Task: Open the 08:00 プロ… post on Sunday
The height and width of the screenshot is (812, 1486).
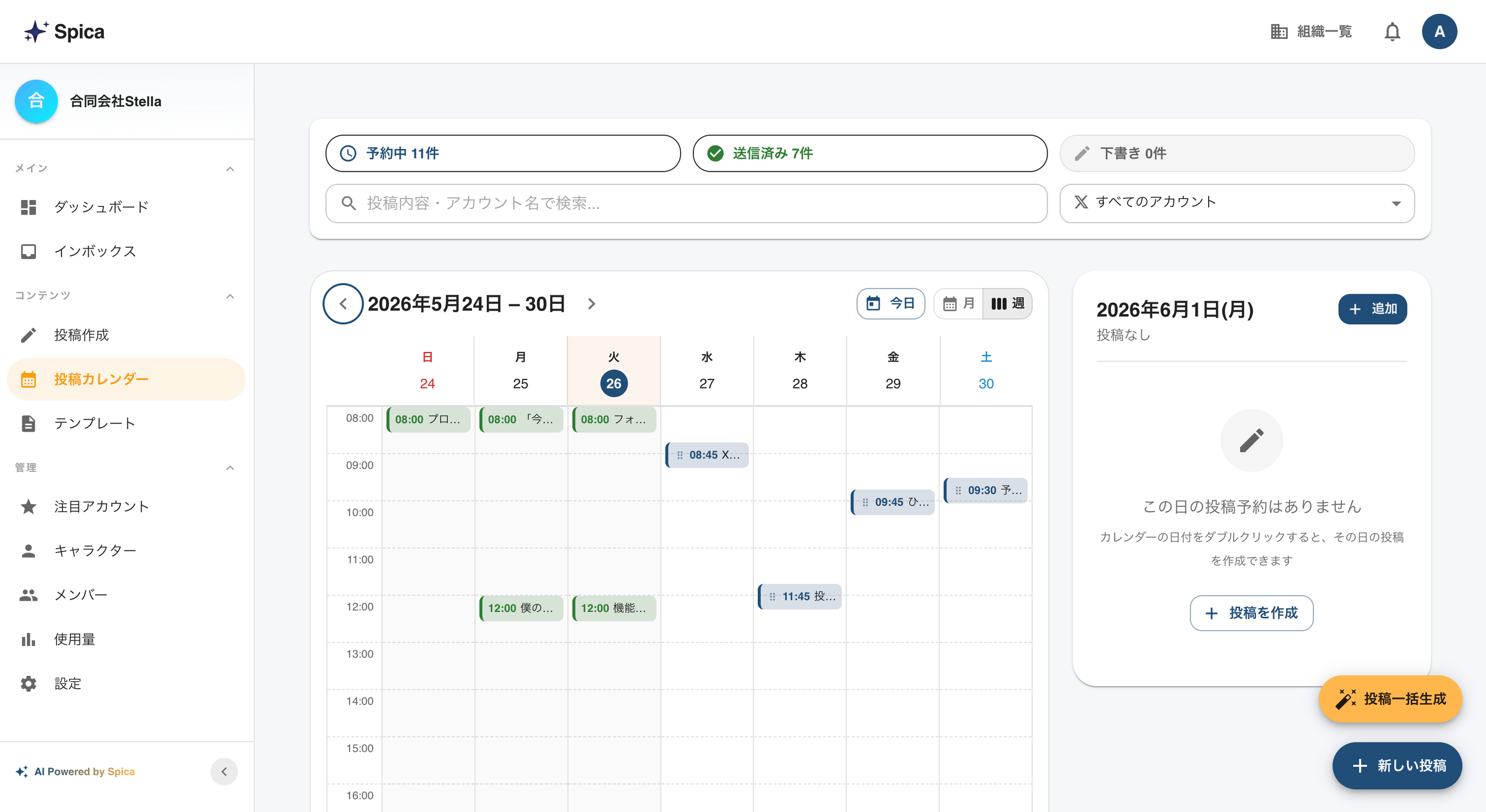Action: [428, 419]
